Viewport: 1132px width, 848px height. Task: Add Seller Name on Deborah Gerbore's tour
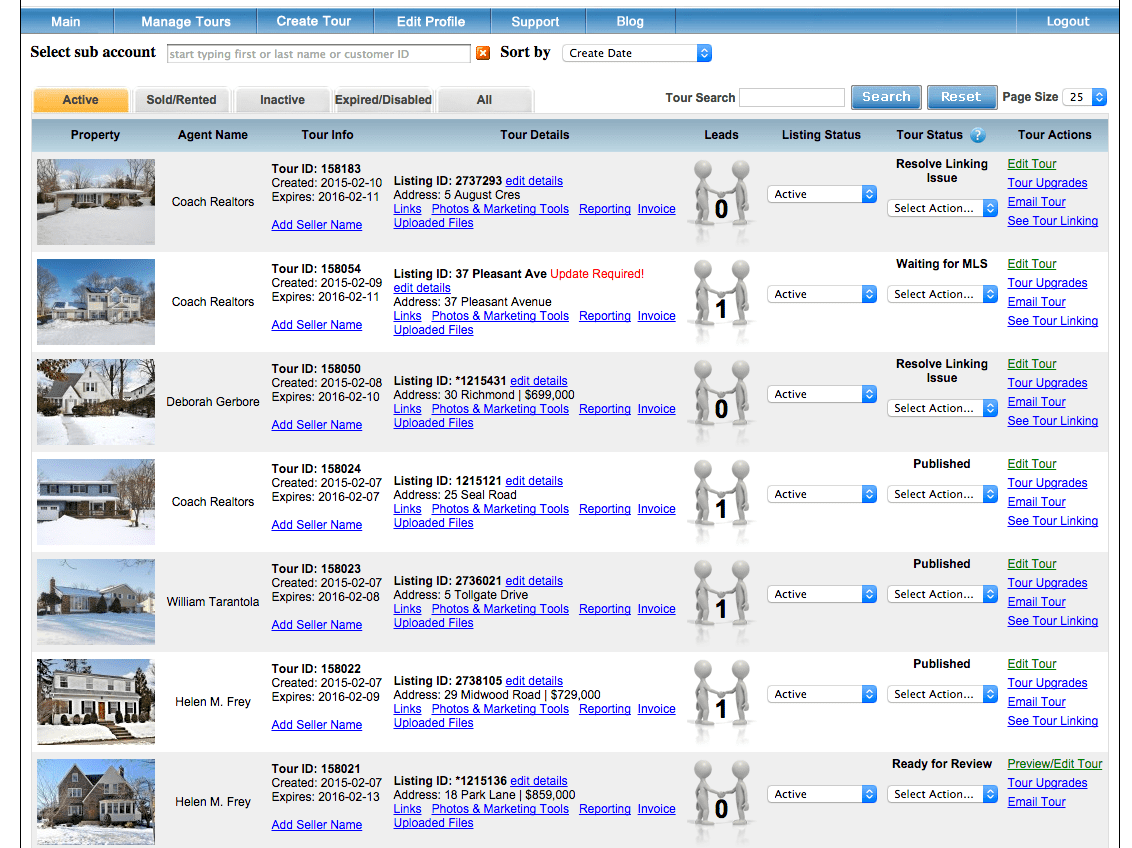(x=316, y=424)
